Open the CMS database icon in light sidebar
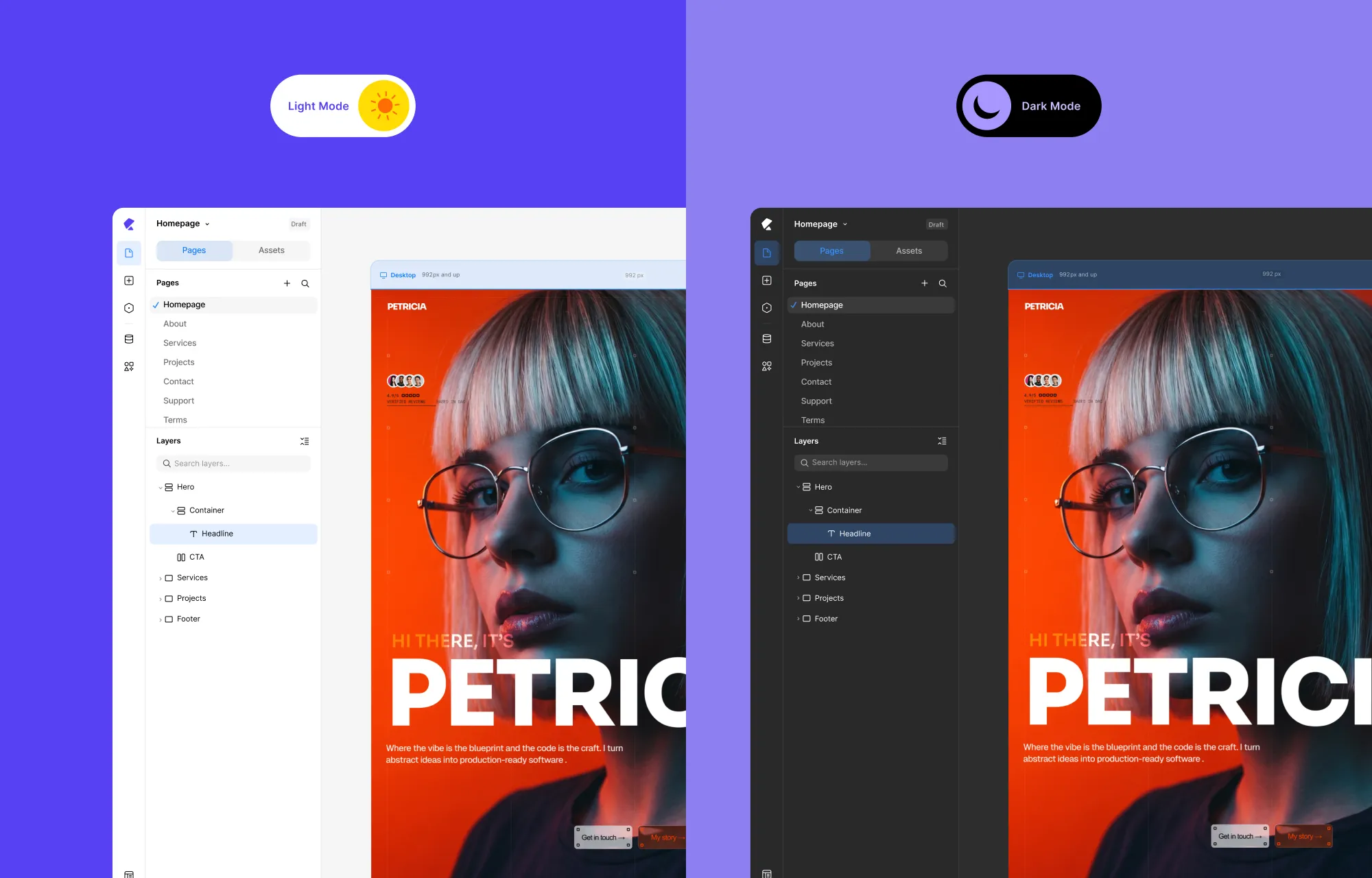 129,339
